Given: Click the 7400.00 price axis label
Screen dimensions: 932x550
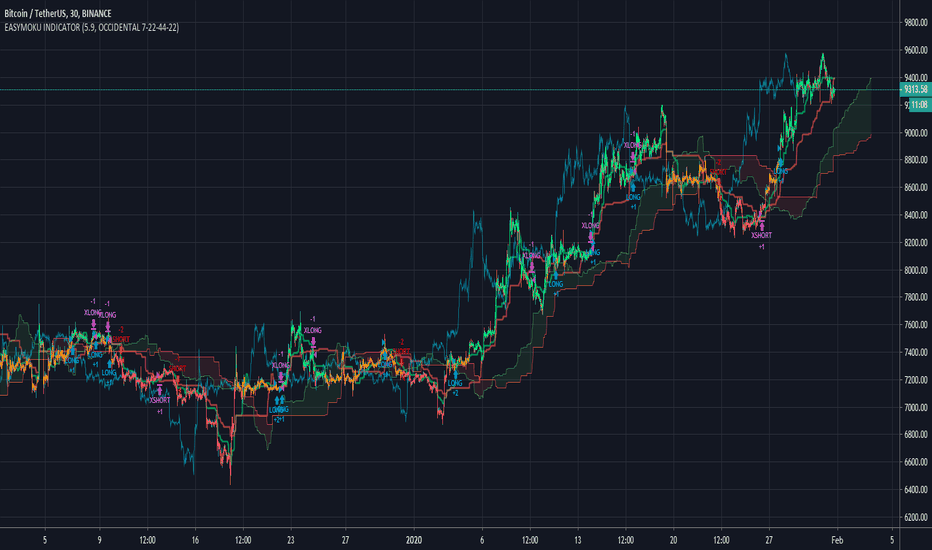Looking at the screenshot, I should pos(916,353).
